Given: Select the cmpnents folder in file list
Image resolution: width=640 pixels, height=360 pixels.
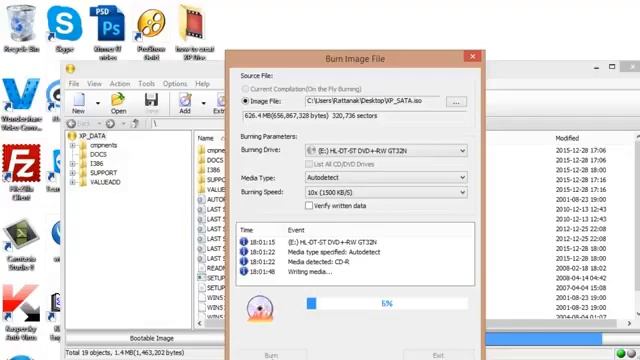Looking at the screenshot, I should [x=211, y=150].
